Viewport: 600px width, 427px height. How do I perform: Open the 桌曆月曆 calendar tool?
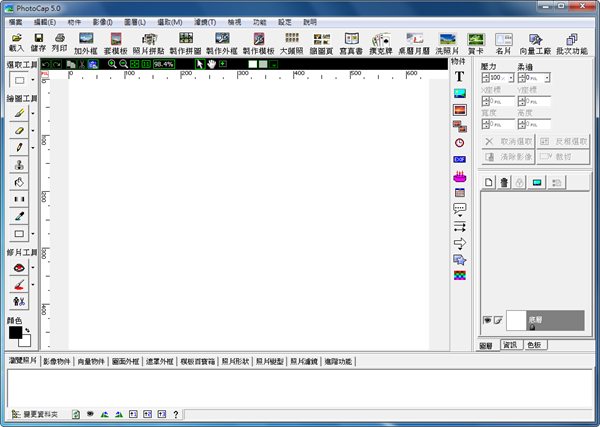point(415,43)
